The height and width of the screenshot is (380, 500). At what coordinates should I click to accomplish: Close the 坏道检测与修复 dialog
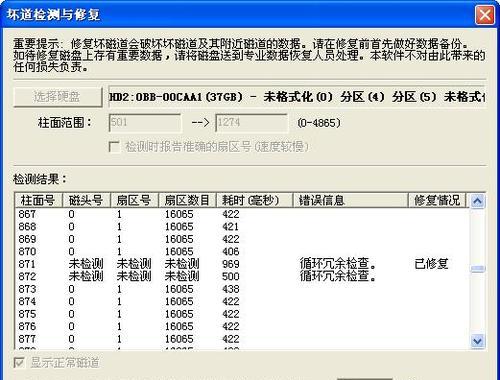click(x=484, y=15)
